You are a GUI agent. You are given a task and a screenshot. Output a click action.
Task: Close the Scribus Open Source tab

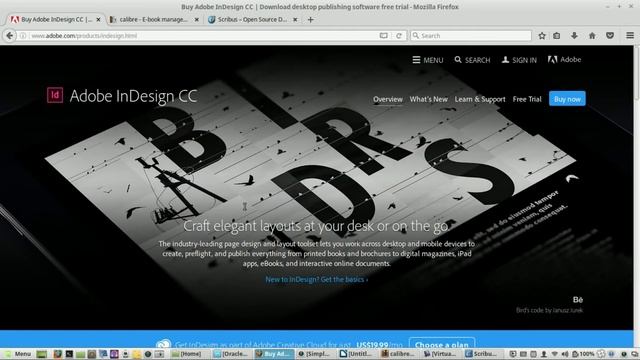click(x=295, y=20)
